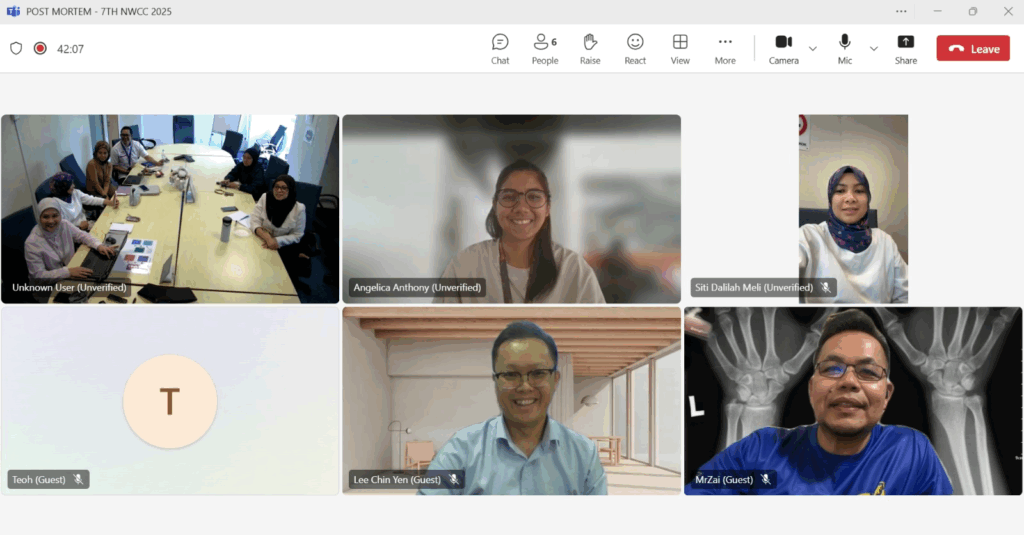Toggle the Camera on or off

[783, 48]
